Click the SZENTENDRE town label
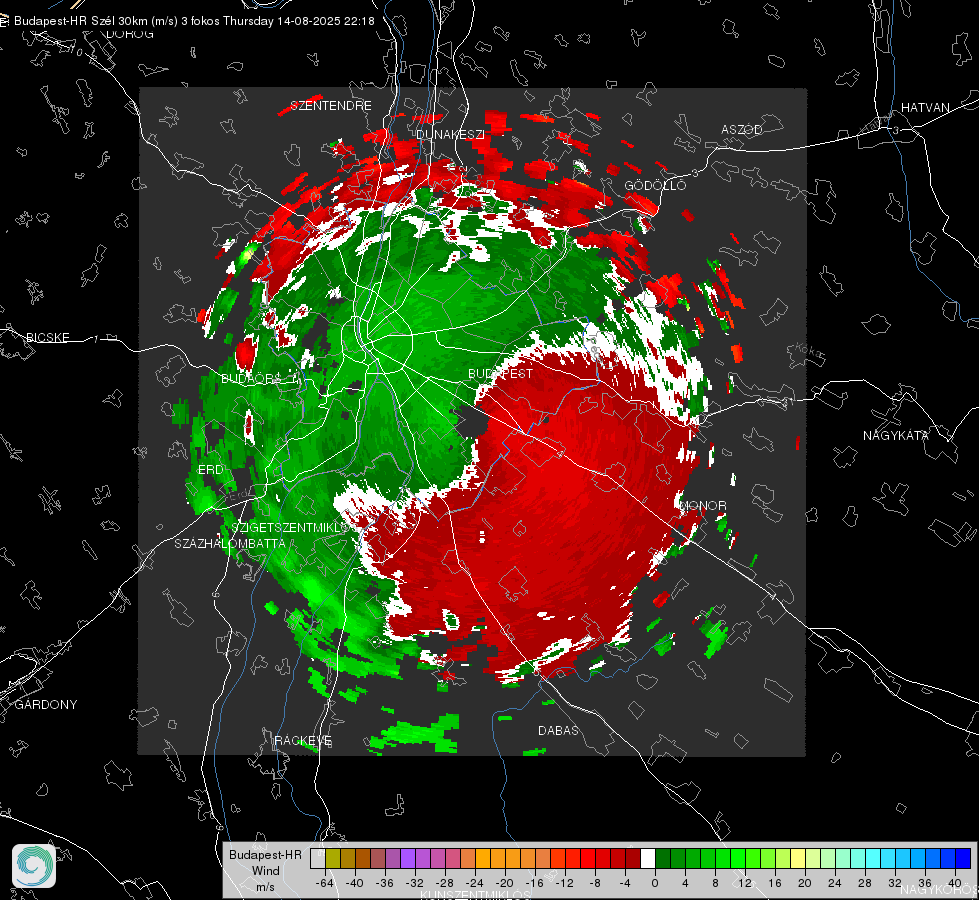979x900 pixels. [330, 106]
